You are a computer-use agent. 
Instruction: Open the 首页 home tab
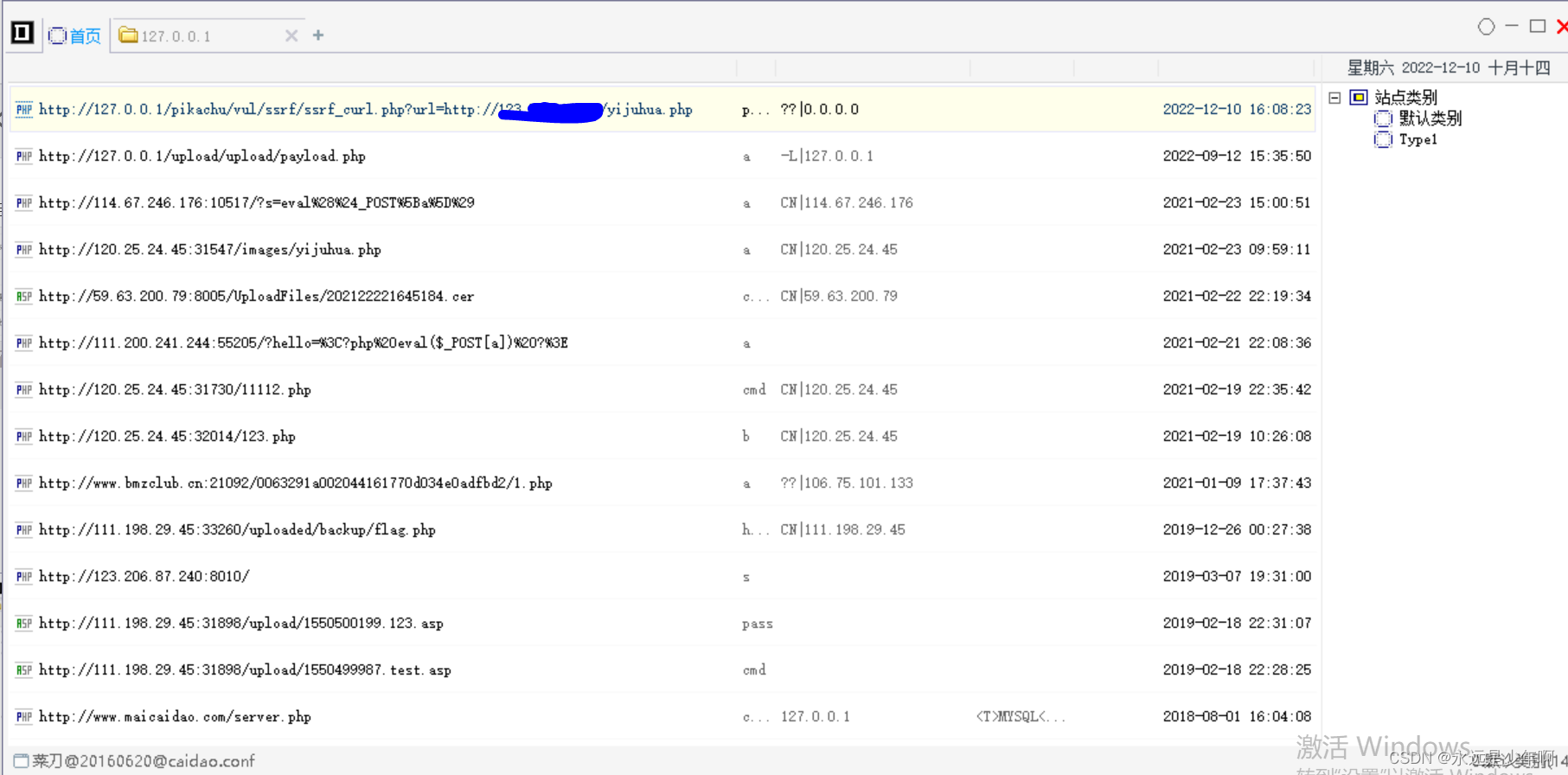tap(74, 35)
